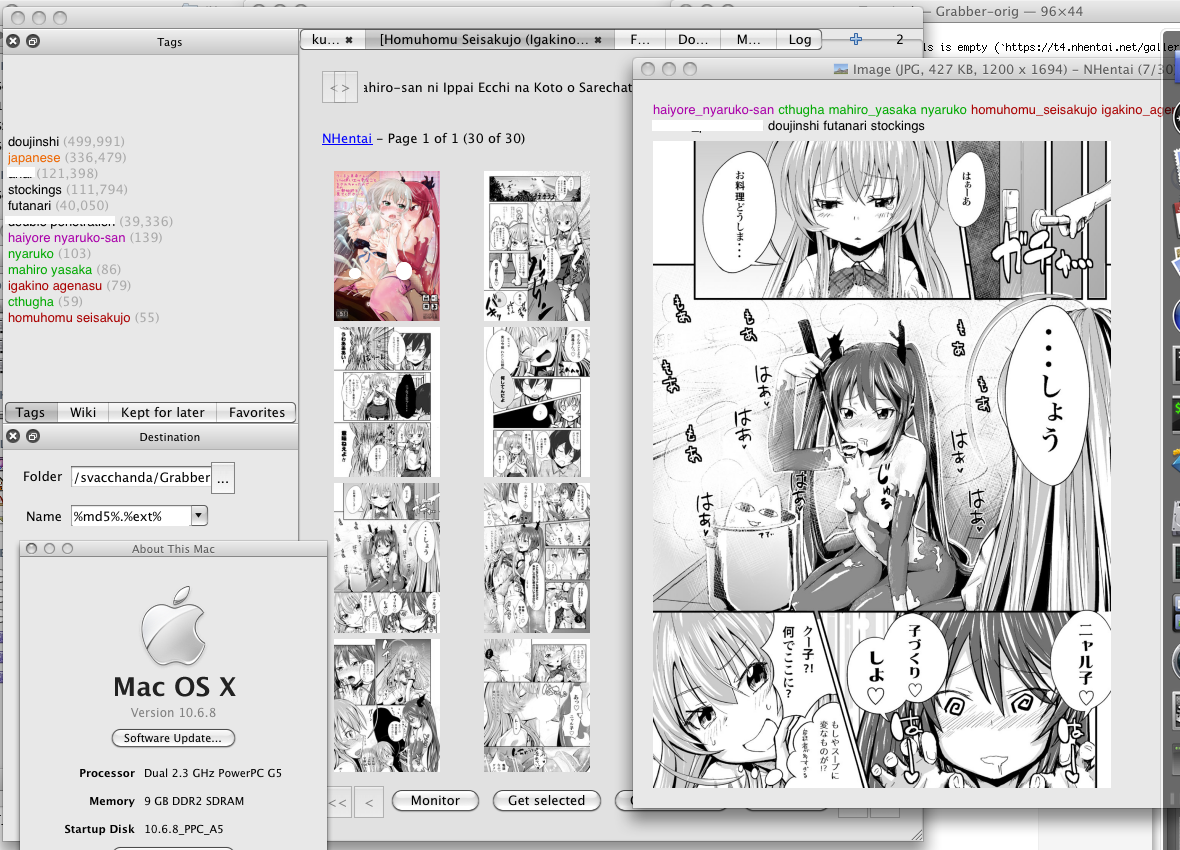1180x850 pixels.
Task: Click the Monitor button
Action: [435, 800]
